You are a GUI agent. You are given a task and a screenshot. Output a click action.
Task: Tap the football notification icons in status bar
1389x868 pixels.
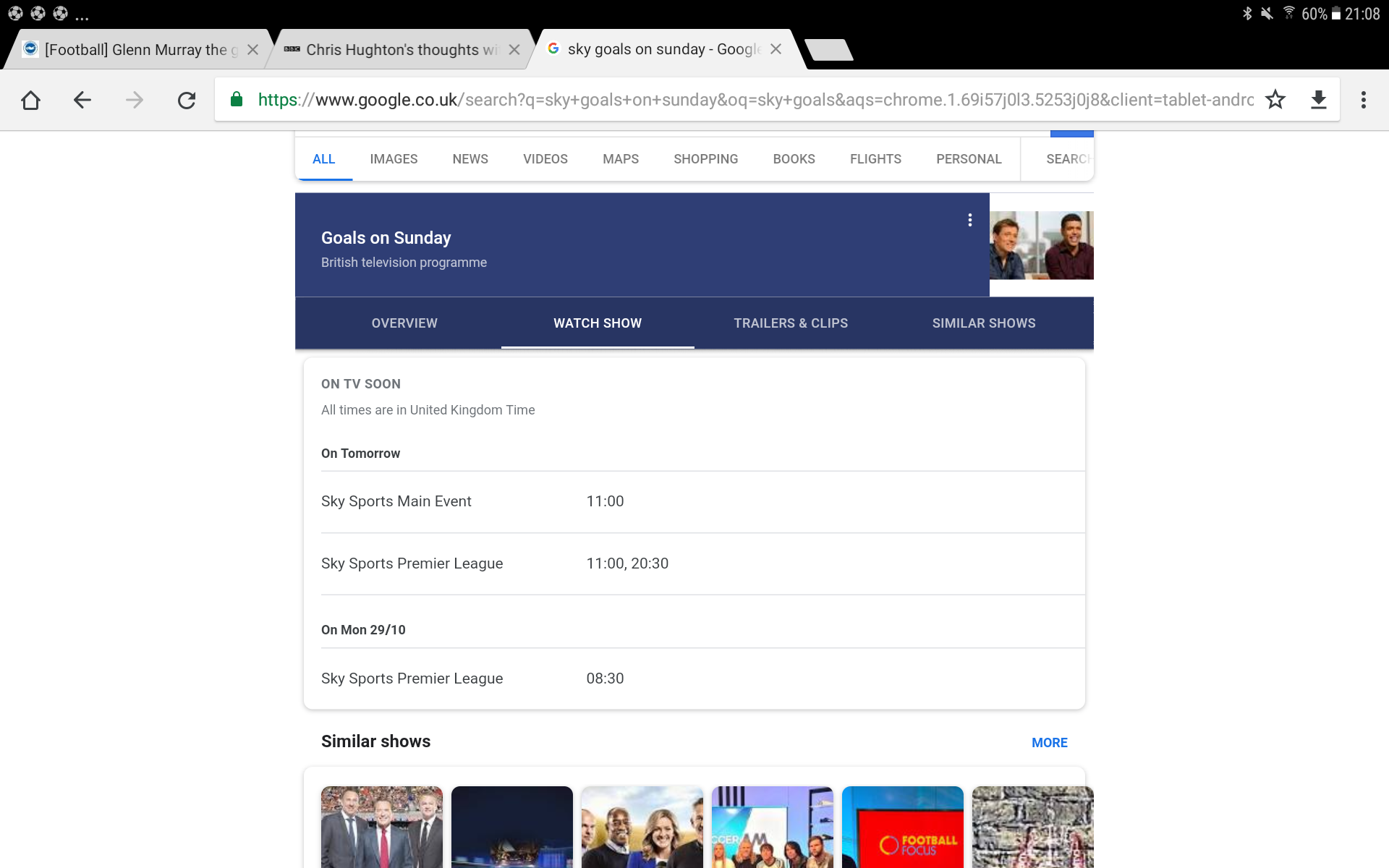click(x=38, y=13)
